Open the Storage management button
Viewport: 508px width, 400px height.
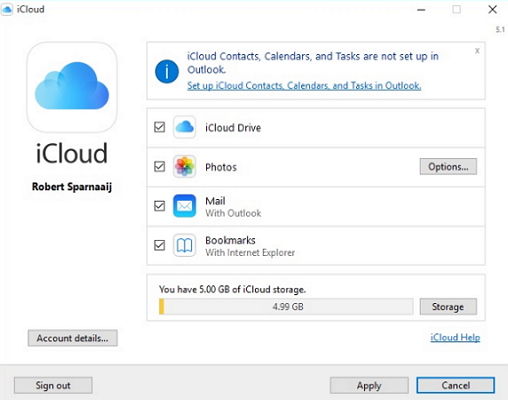tap(448, 306)
